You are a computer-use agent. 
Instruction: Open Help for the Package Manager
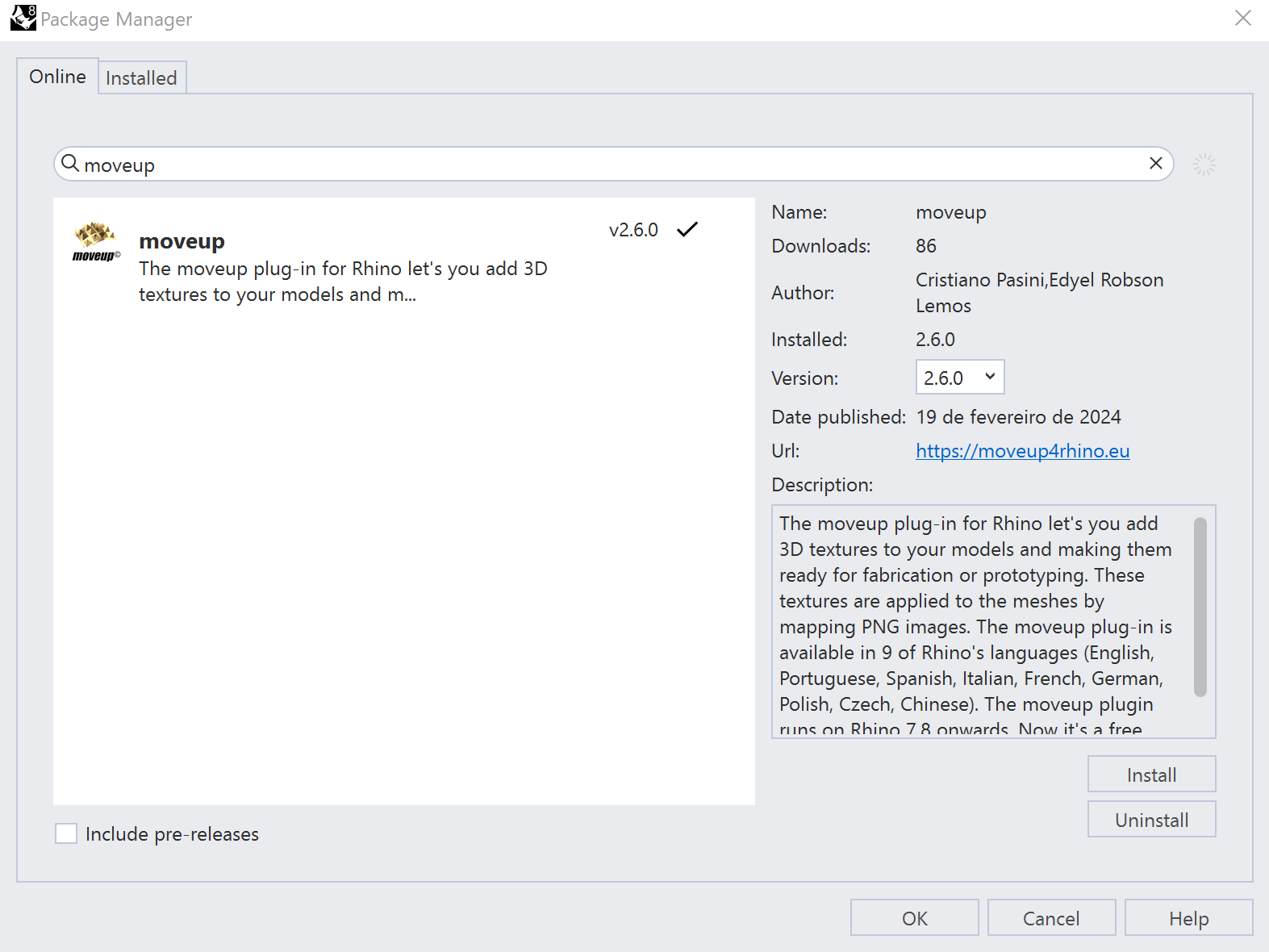coord(1188,918)
